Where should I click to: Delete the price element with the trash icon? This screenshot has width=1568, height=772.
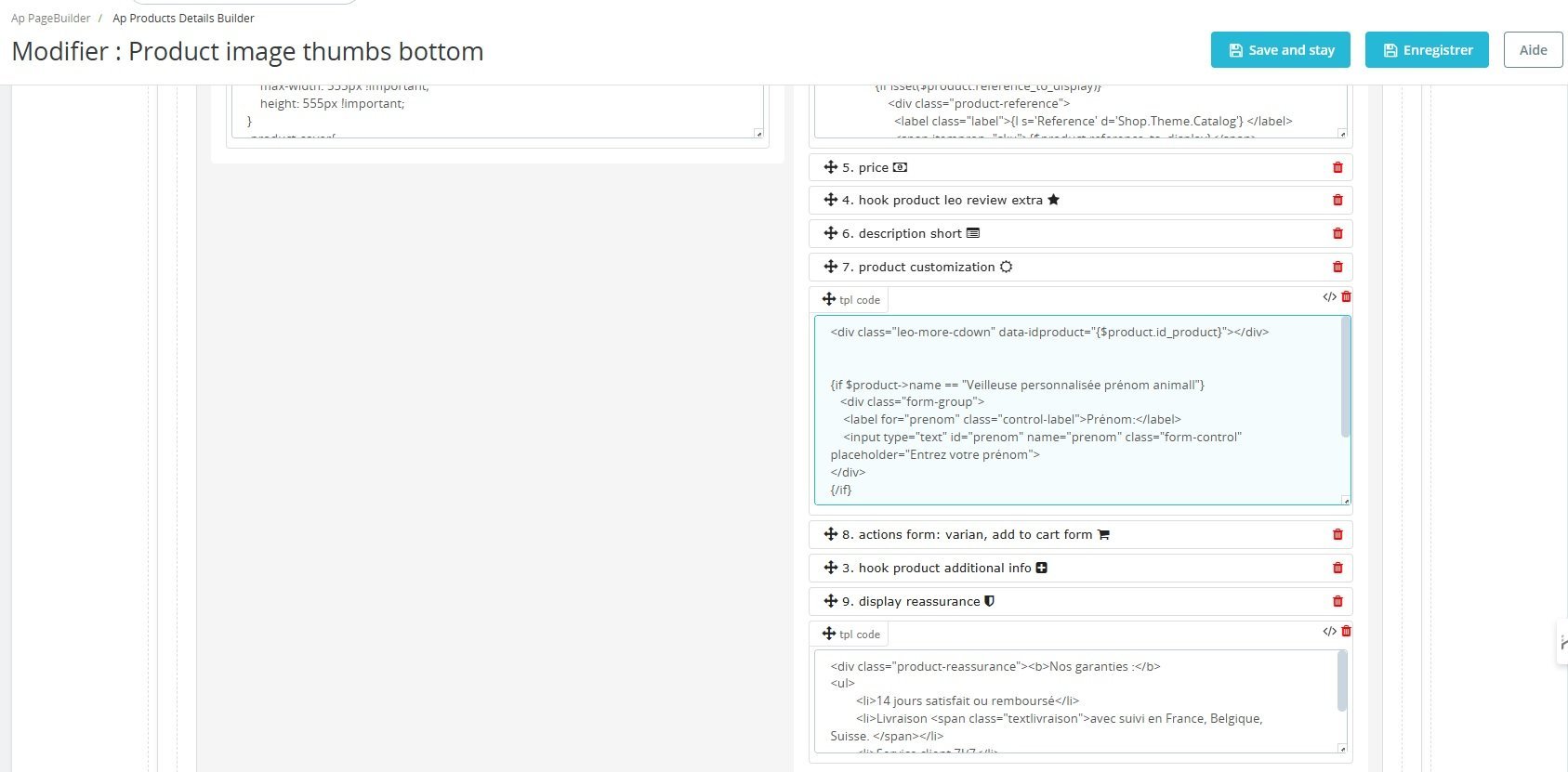[1337, 167]
